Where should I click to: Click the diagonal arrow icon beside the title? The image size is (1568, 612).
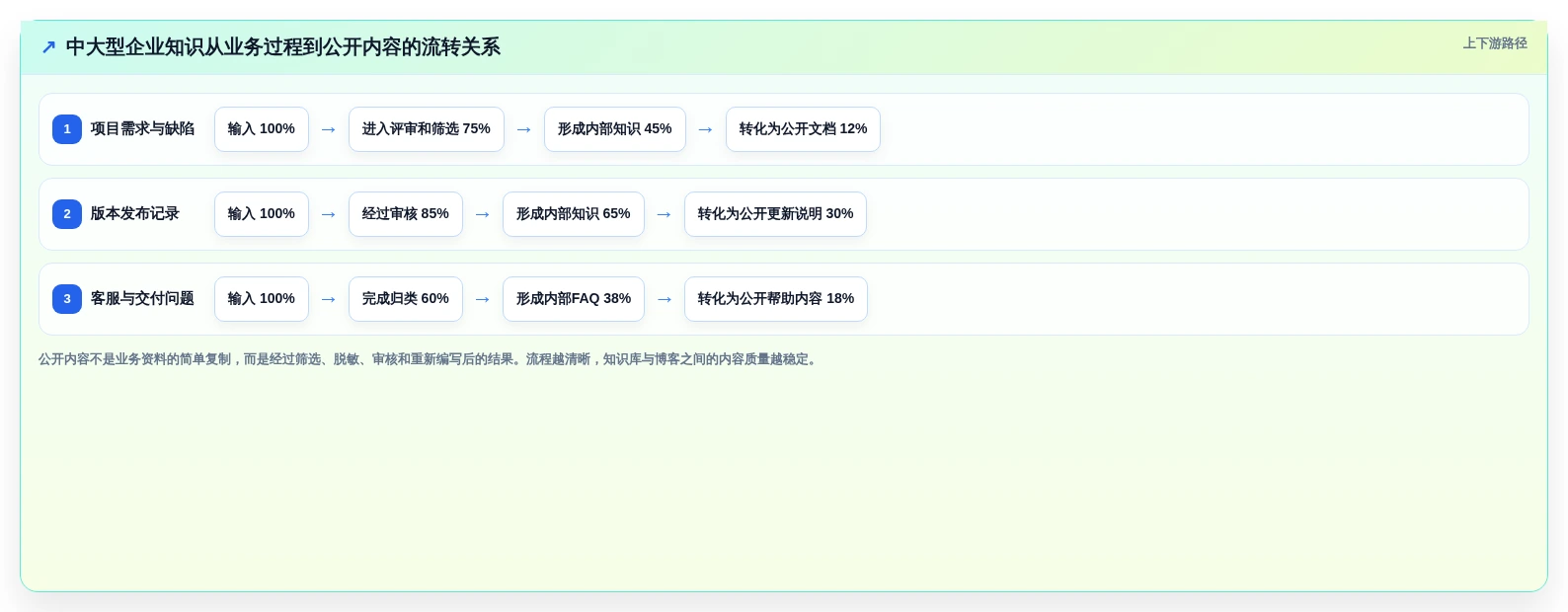point(48,47)
